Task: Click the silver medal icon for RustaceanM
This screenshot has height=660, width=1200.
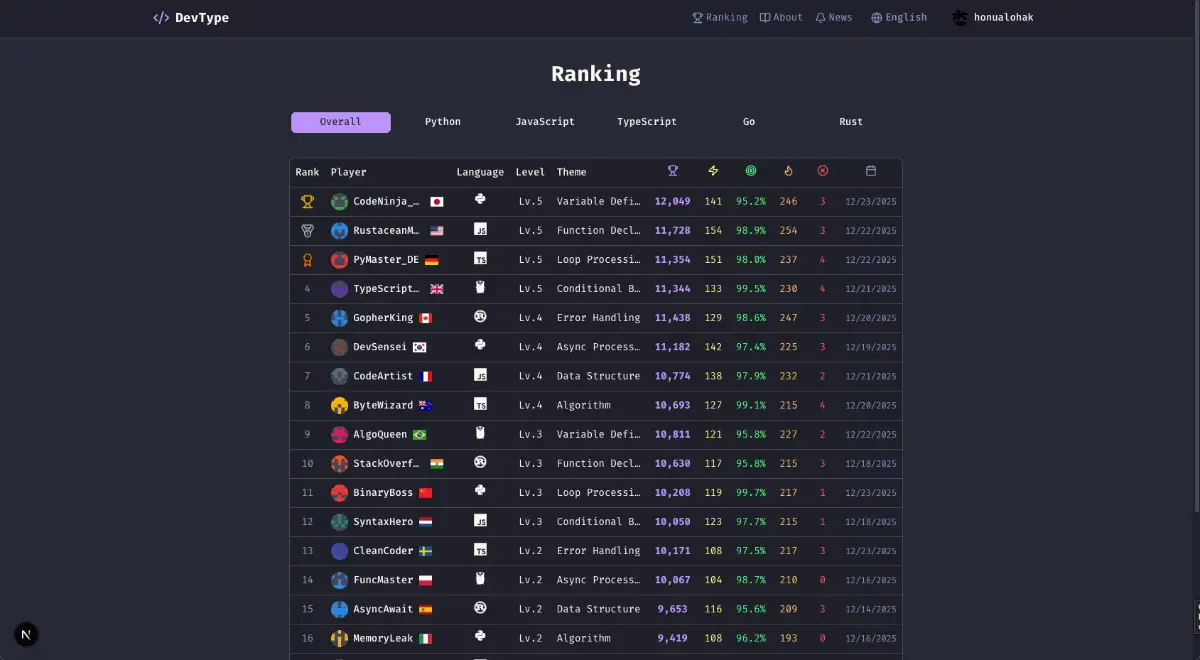Action: (307, 230)
